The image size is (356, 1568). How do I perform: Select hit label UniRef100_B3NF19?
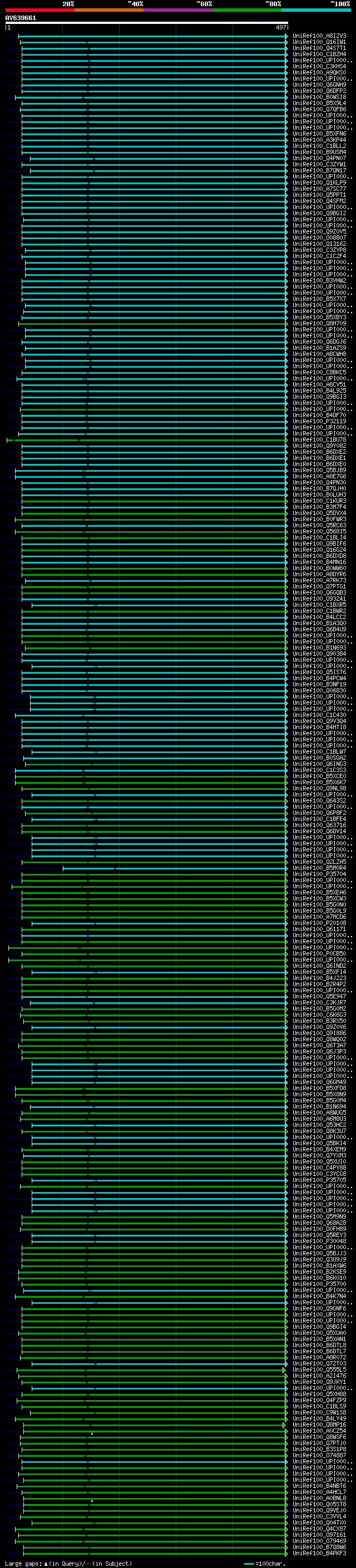pos(319,684)
